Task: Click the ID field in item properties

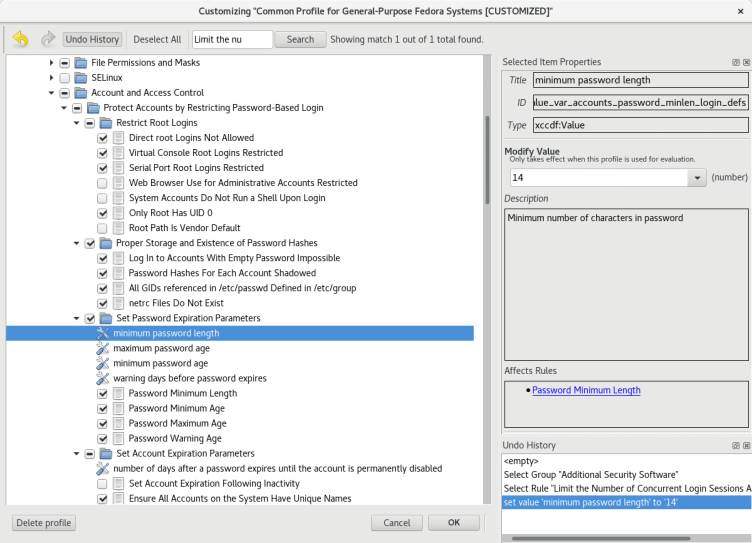Action: [640, 103]
